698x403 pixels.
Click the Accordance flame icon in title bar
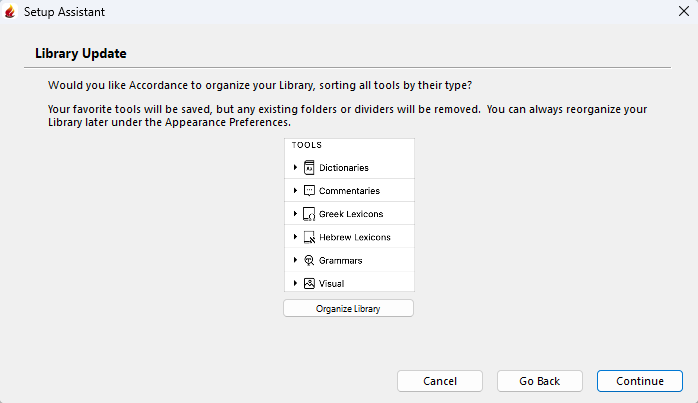click(x=11, y=12)
